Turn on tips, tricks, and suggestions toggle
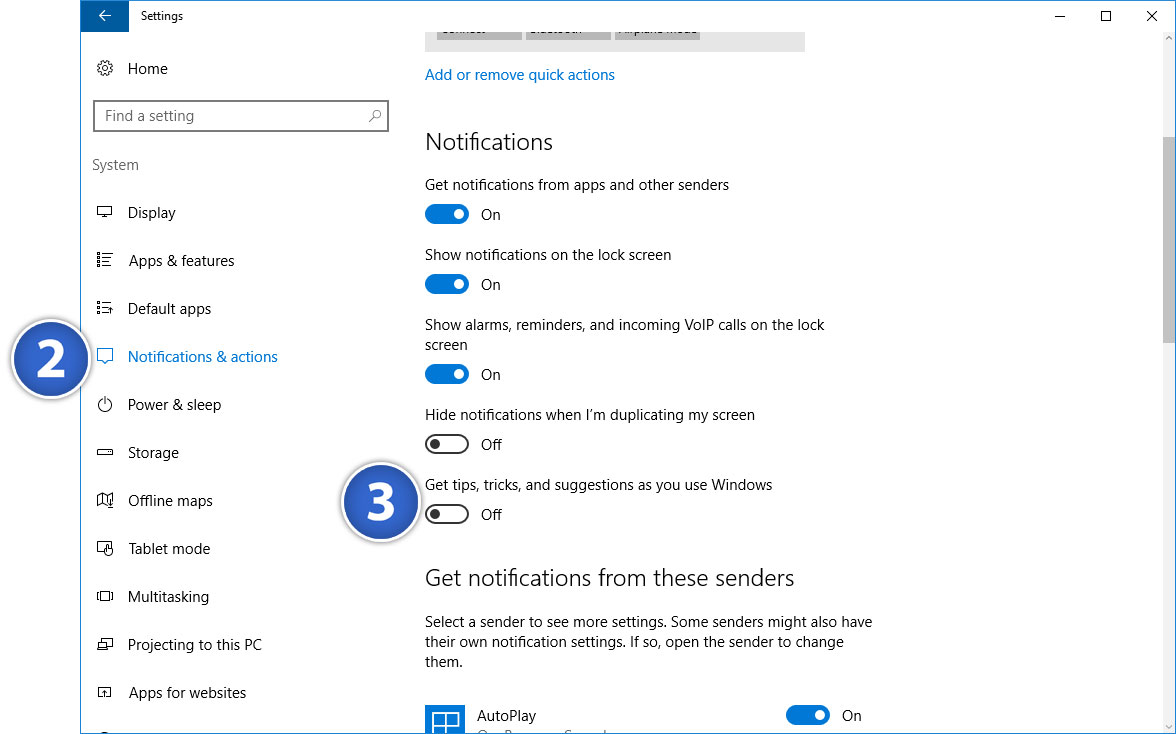 coord(447,513)
